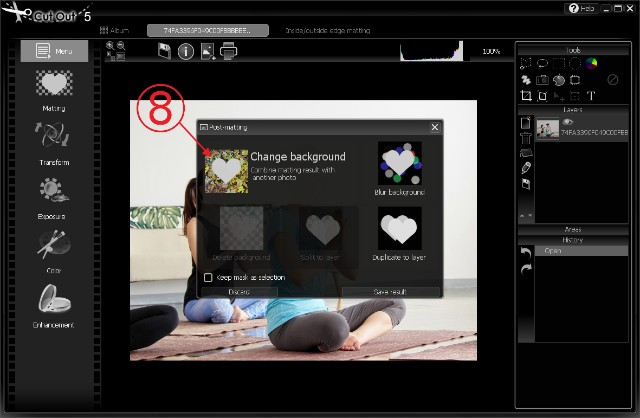Click the Discard button
640x418 pixels.
238,292
